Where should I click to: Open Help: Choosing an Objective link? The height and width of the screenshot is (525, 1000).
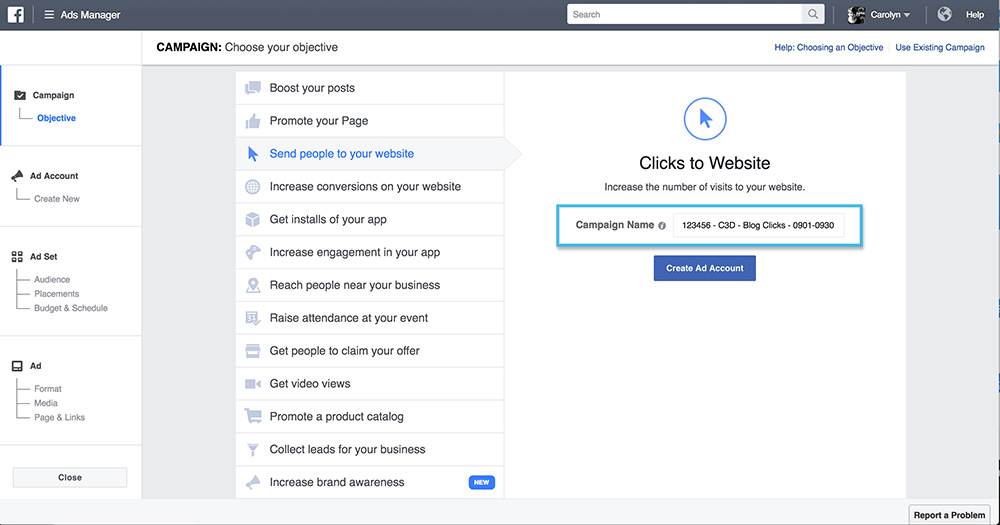[x=828, y=47]
